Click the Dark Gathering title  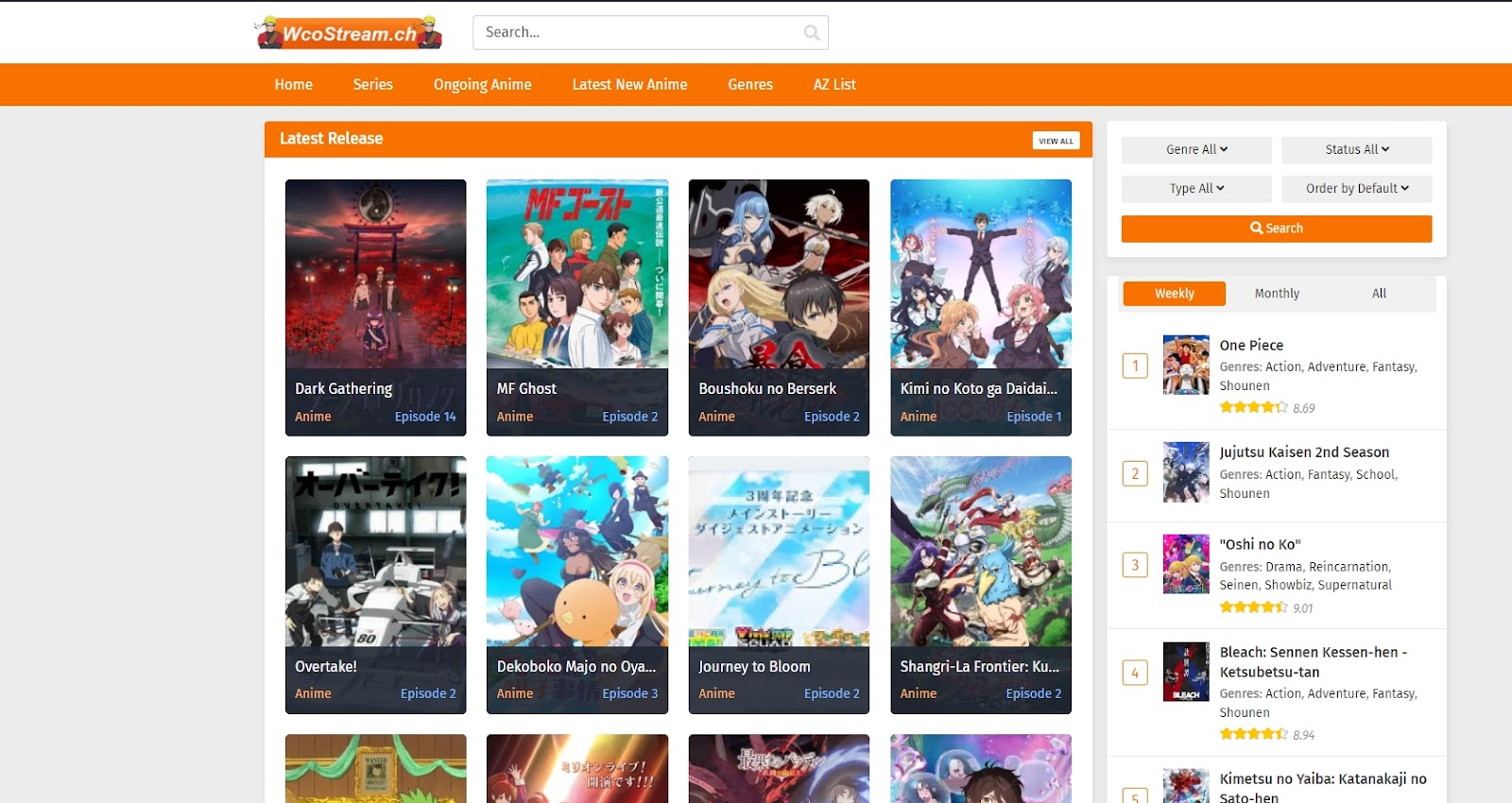[344, 388]
